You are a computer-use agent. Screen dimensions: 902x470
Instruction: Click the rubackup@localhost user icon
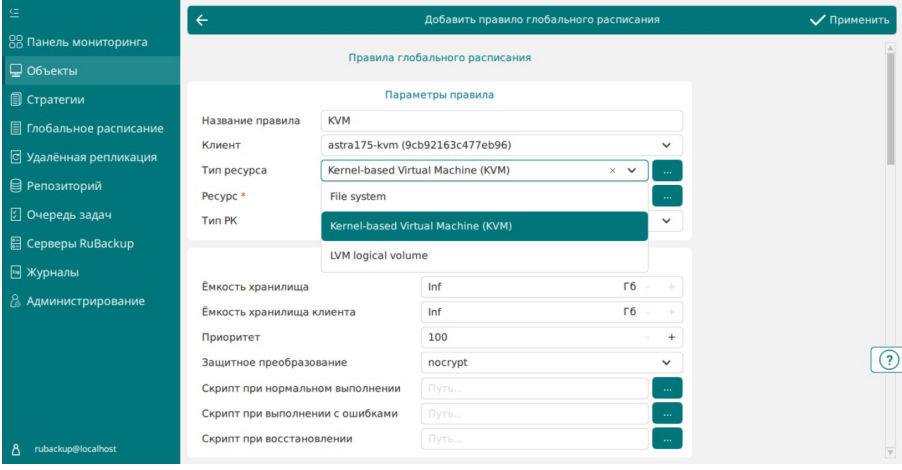pos(16,449)
